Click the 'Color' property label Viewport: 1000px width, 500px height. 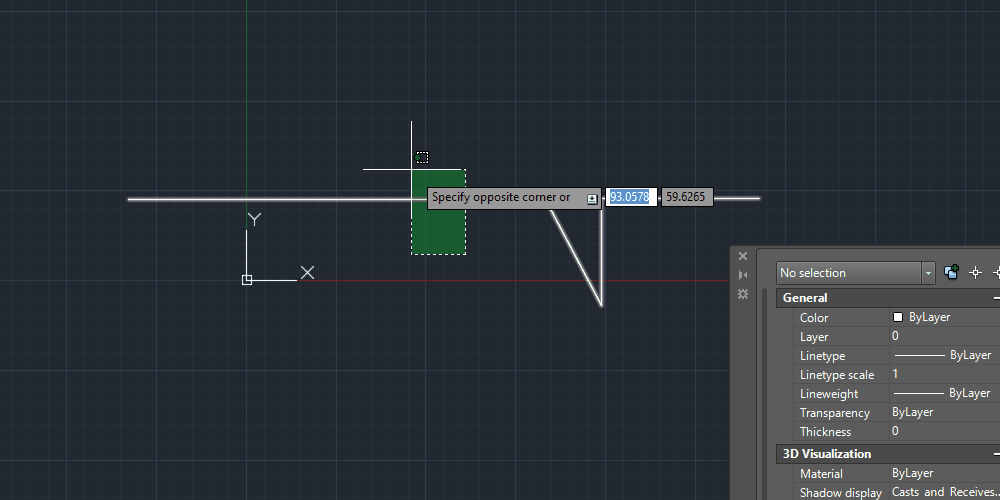814,318
